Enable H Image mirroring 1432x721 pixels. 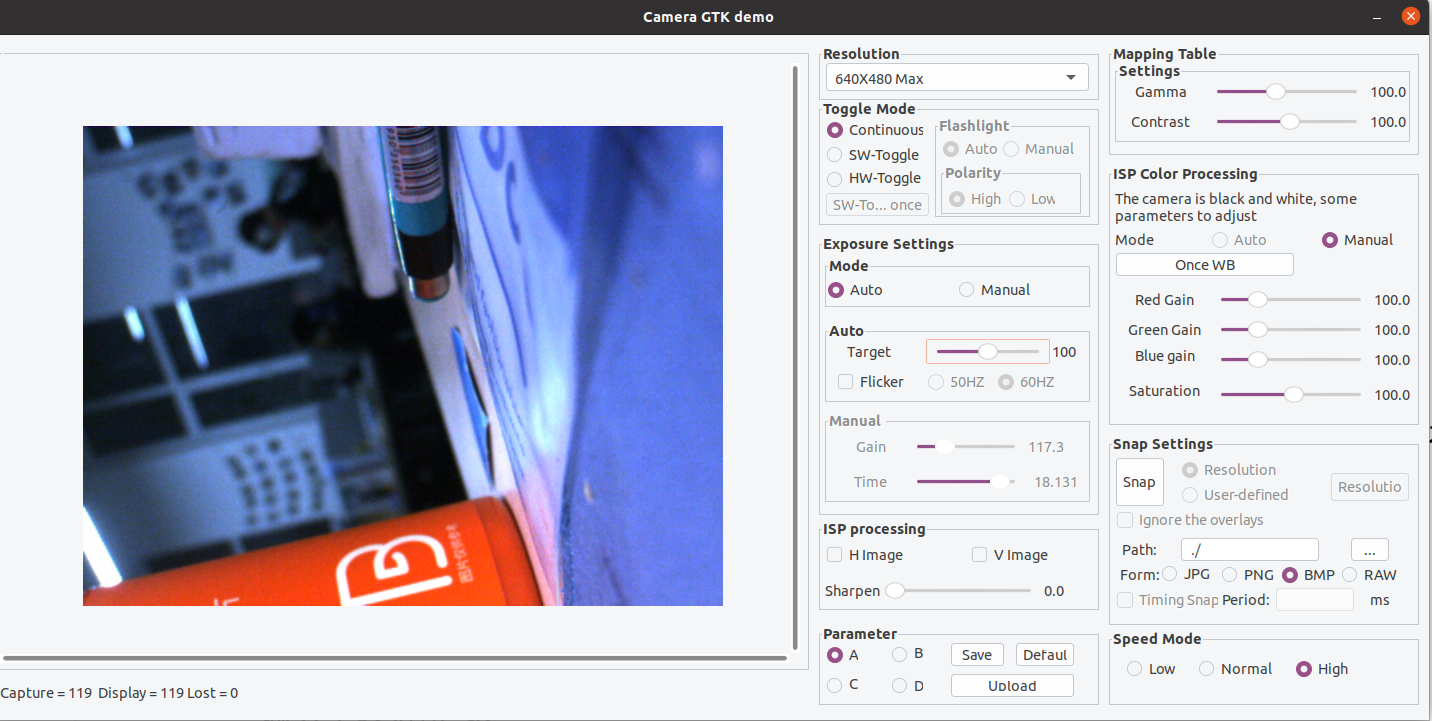tap(834, 555)
